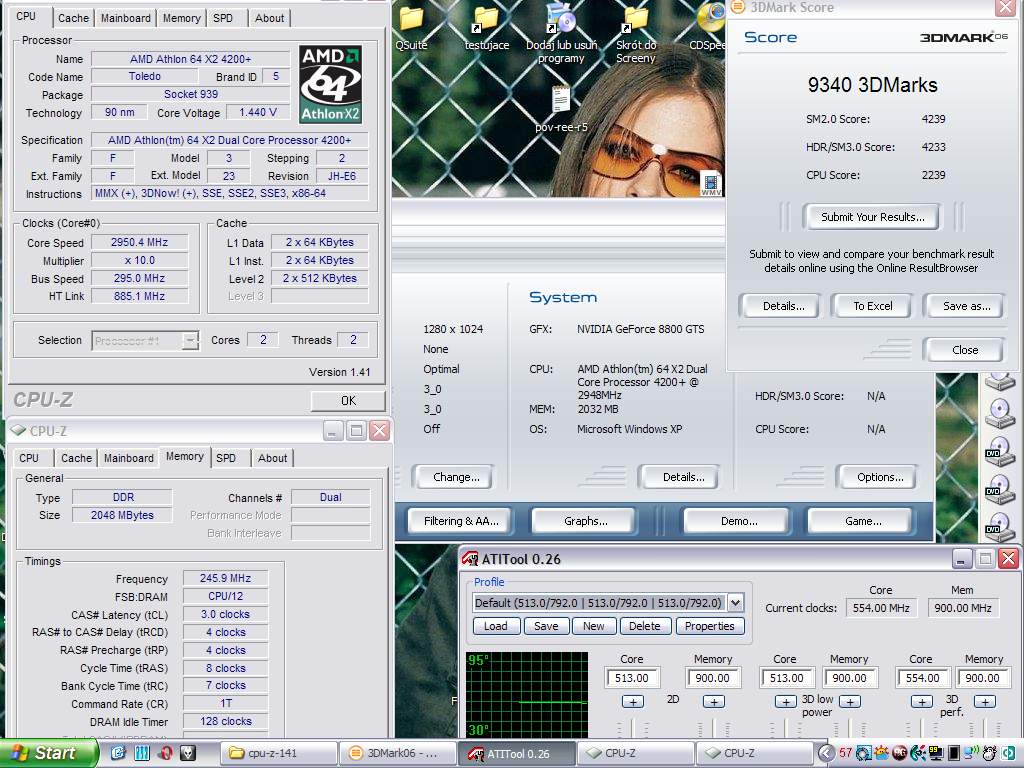Viewport: 1024px width, 768px height.
Task: Click the Core Speed 2950.4 MHz value
Action: [139, 242]
